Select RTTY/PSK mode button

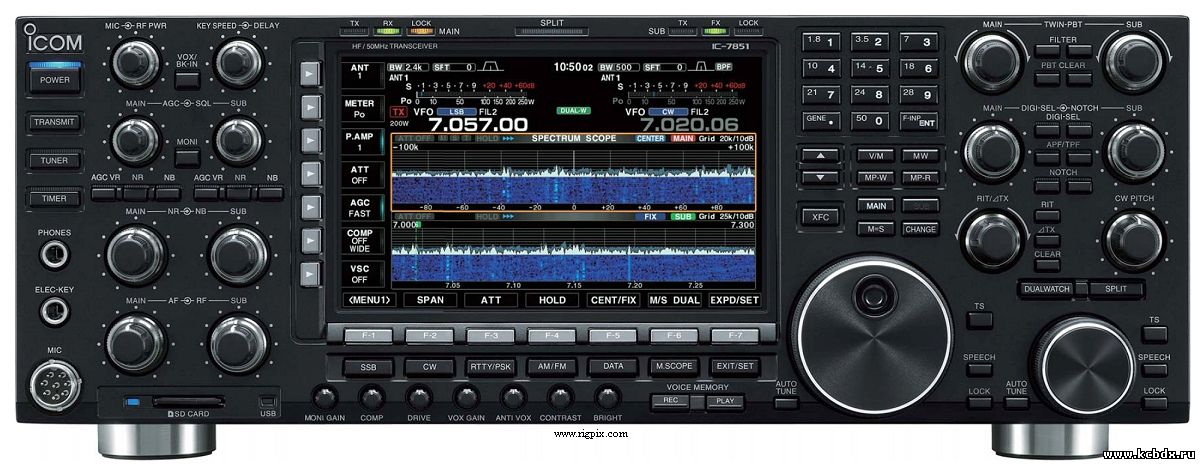click(x=491, y=367)
